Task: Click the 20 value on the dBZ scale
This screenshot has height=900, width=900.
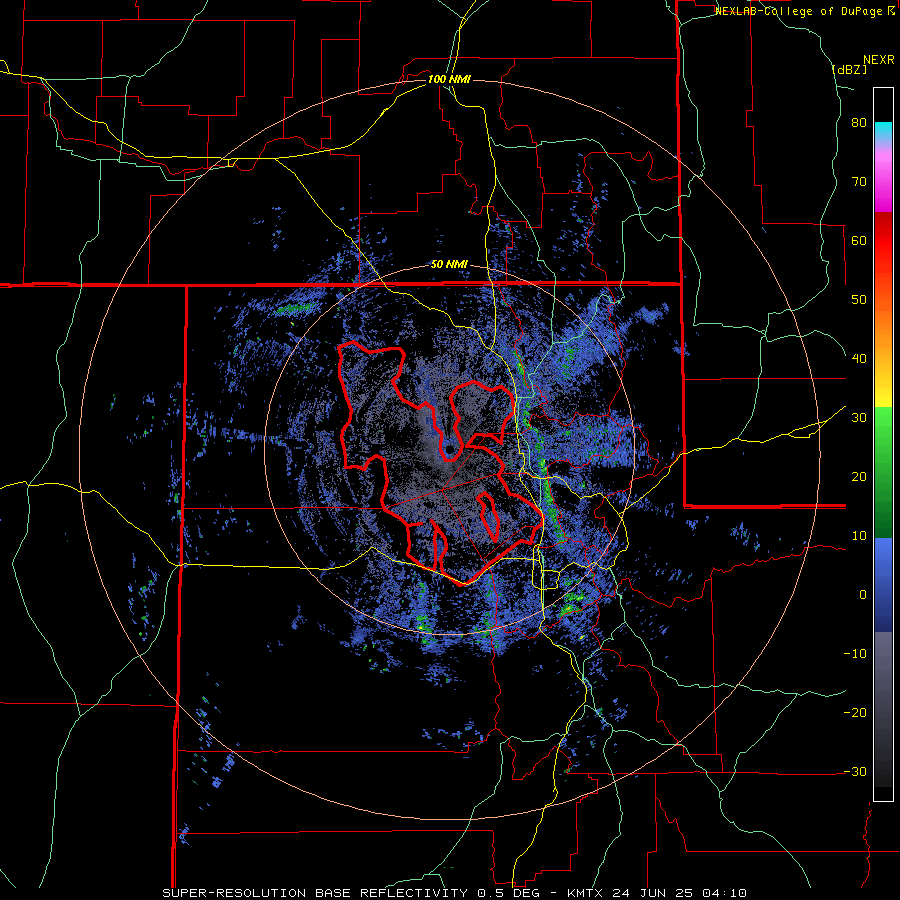Action: pyautogui.click(x=859, y=476)
